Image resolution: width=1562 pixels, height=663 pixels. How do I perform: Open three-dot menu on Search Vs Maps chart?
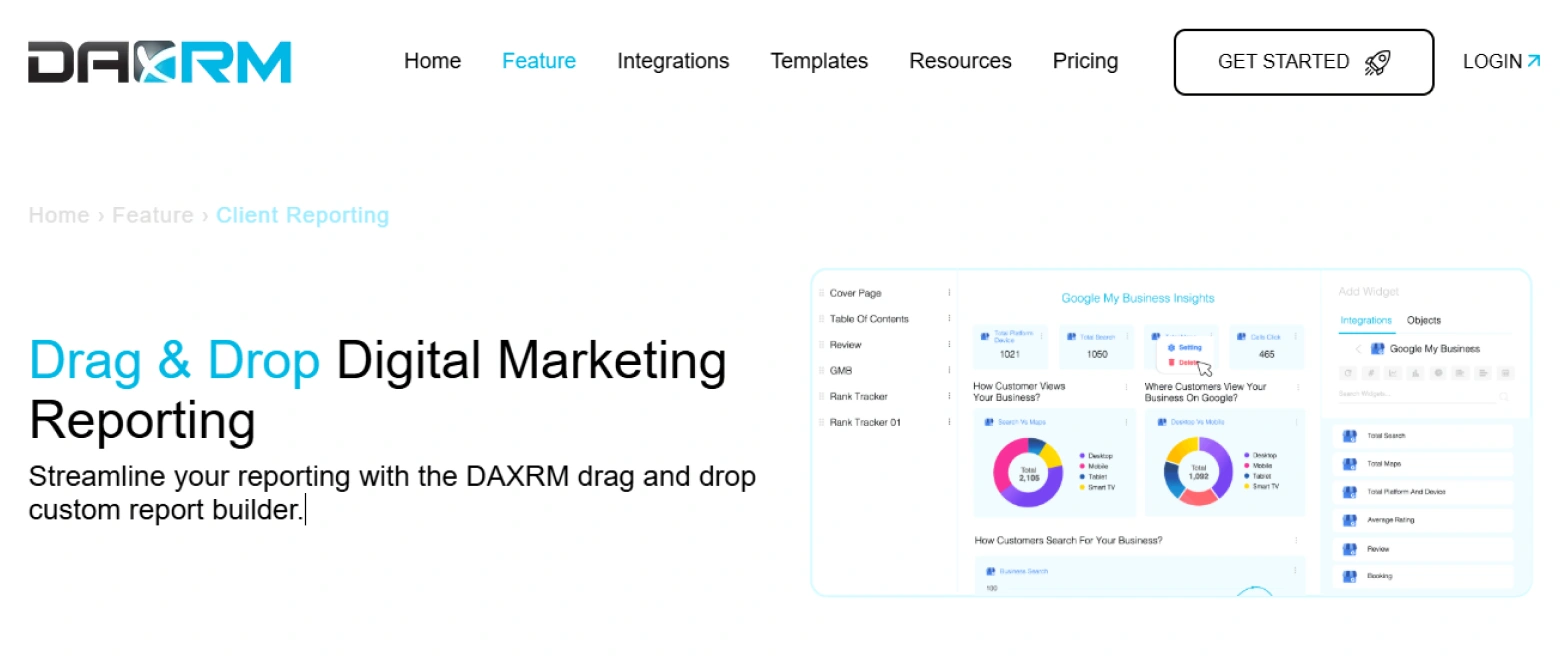pos(1128,422)
